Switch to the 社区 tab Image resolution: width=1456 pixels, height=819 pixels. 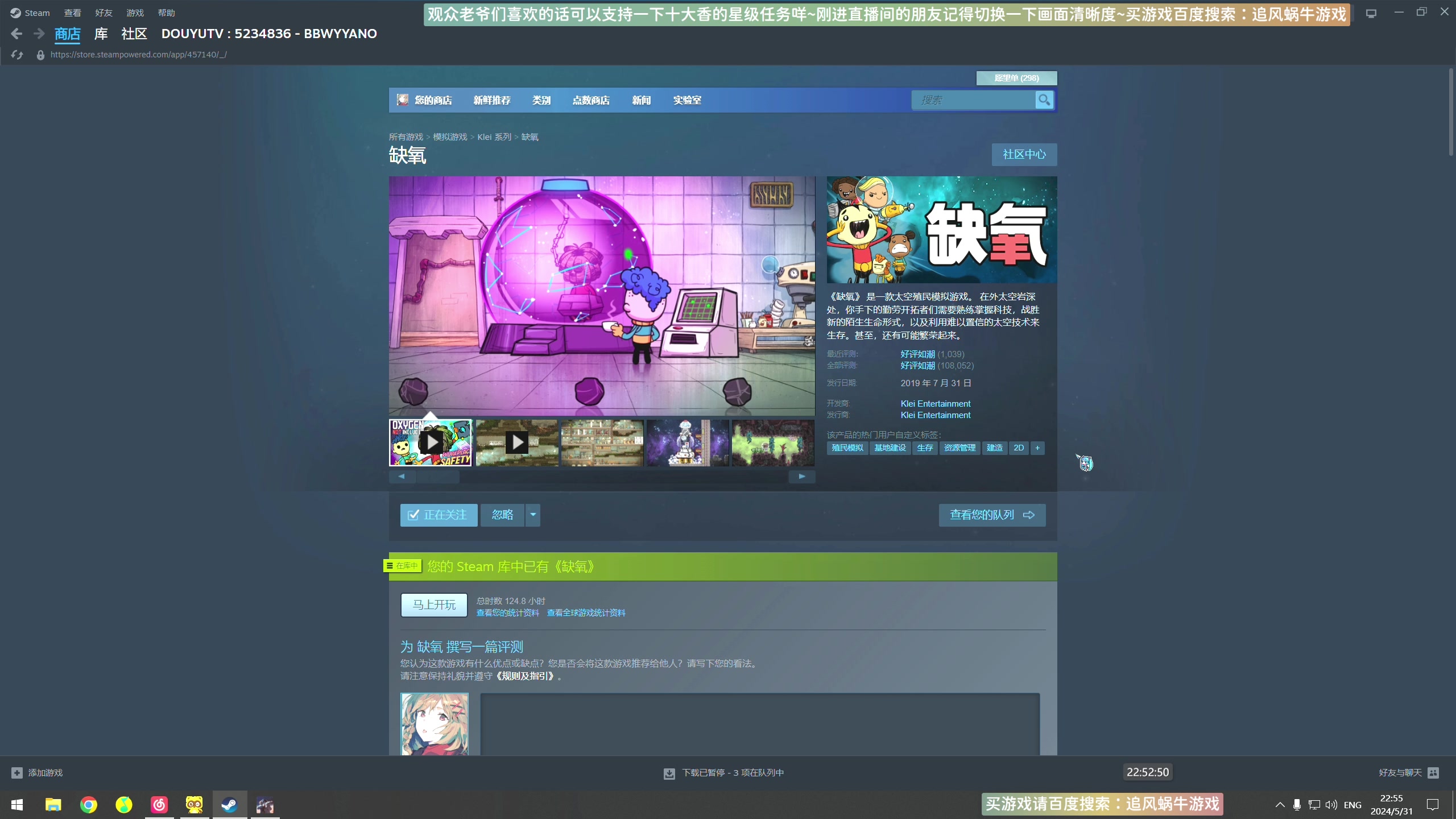pos(134,34)
